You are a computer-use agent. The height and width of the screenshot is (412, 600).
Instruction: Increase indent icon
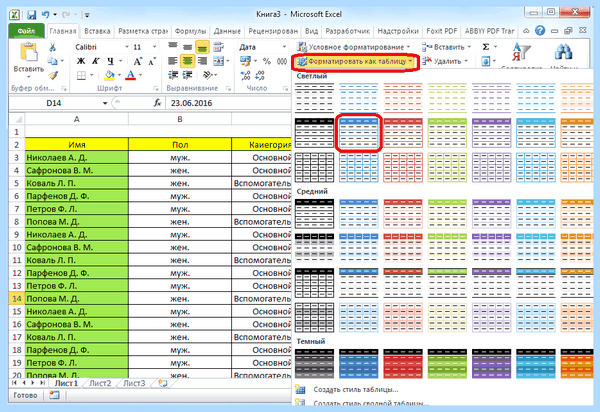point(187,75)
